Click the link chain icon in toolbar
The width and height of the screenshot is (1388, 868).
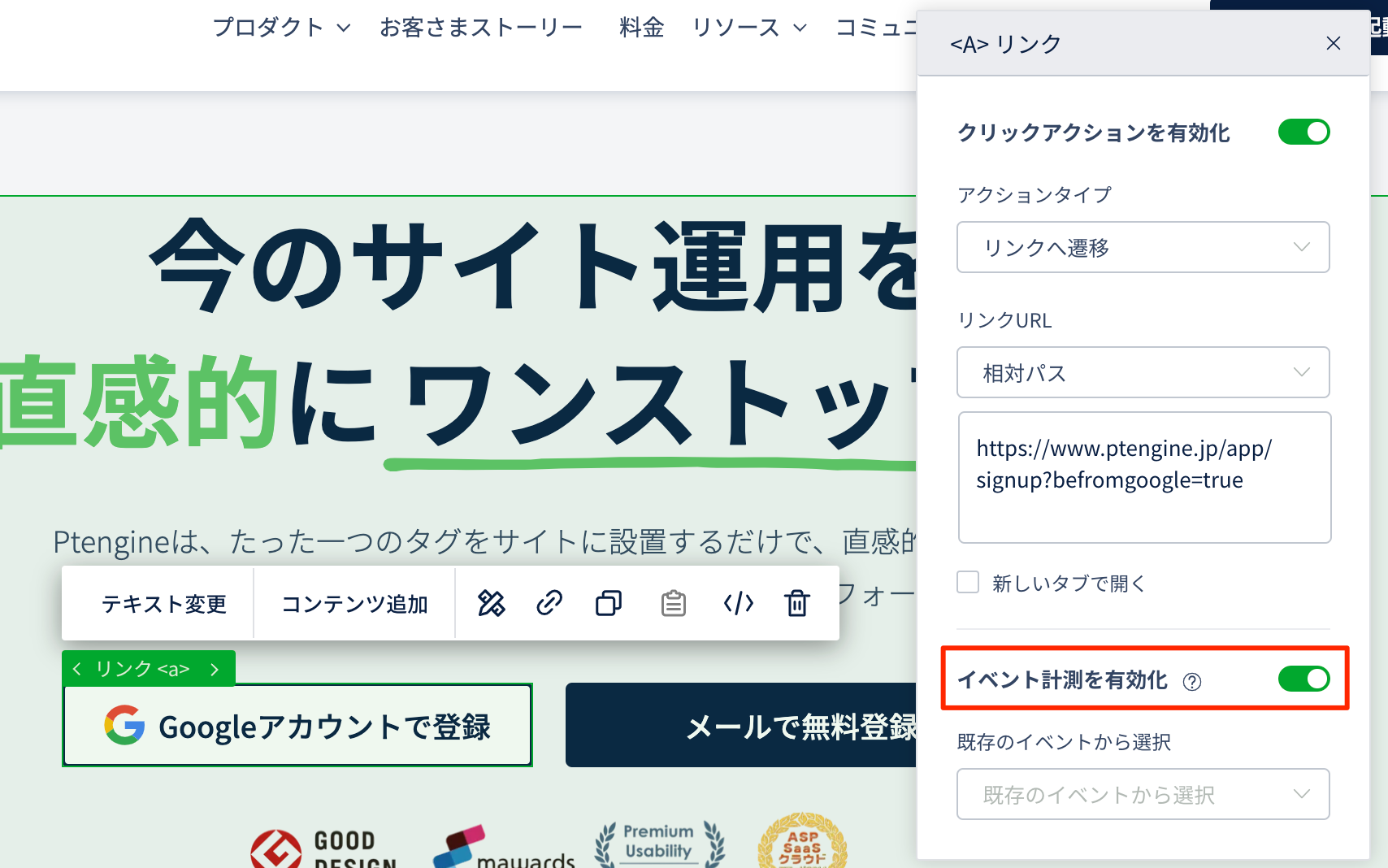point(549,603)
